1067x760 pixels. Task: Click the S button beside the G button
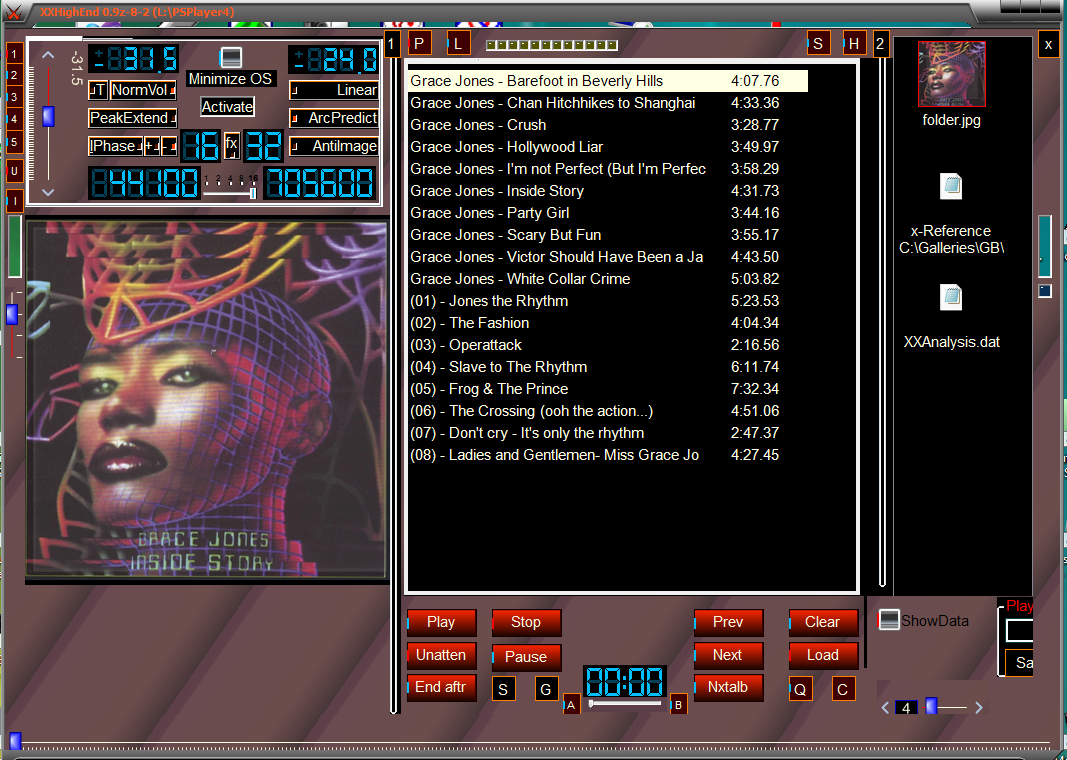coord(503,689)
